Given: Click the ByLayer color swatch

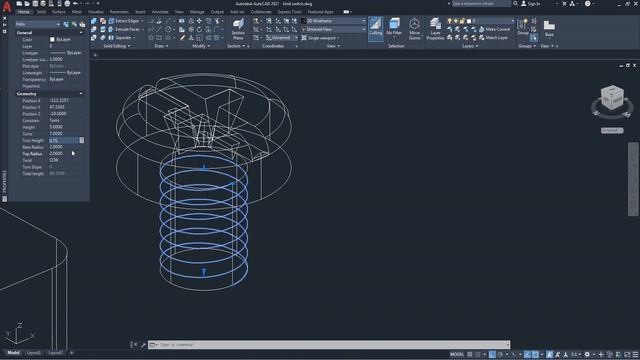Looking at the screenshot, I should pos(52,40).
